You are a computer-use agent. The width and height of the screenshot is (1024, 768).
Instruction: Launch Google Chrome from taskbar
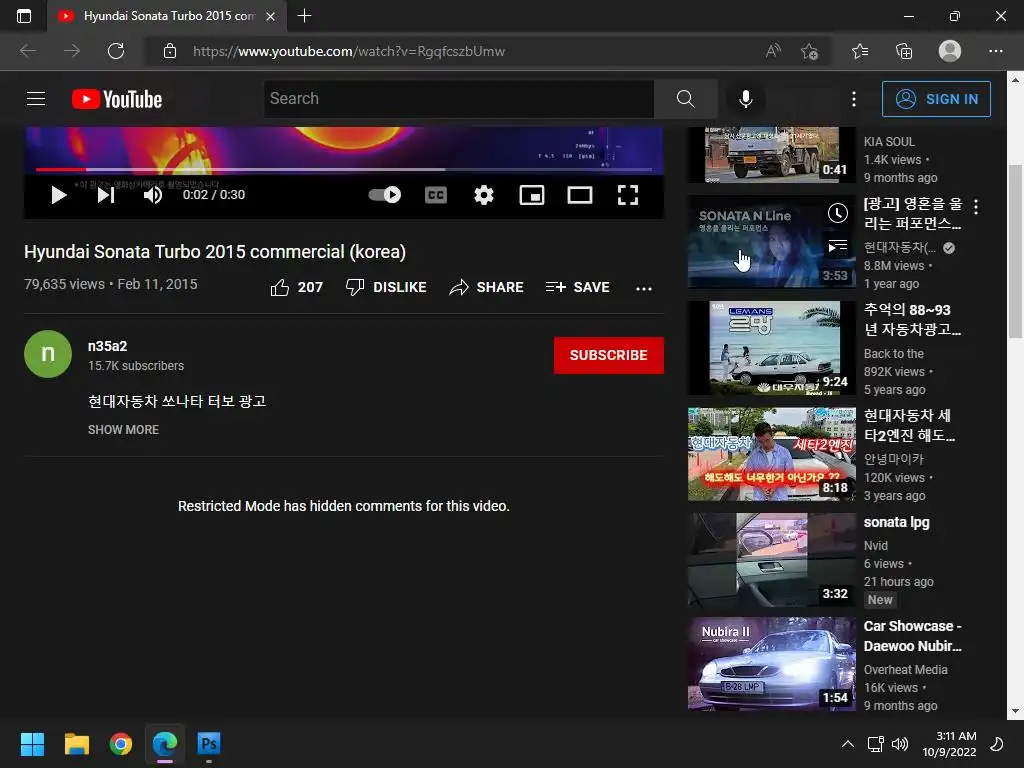pyautogui.click(x=121, y=744)
